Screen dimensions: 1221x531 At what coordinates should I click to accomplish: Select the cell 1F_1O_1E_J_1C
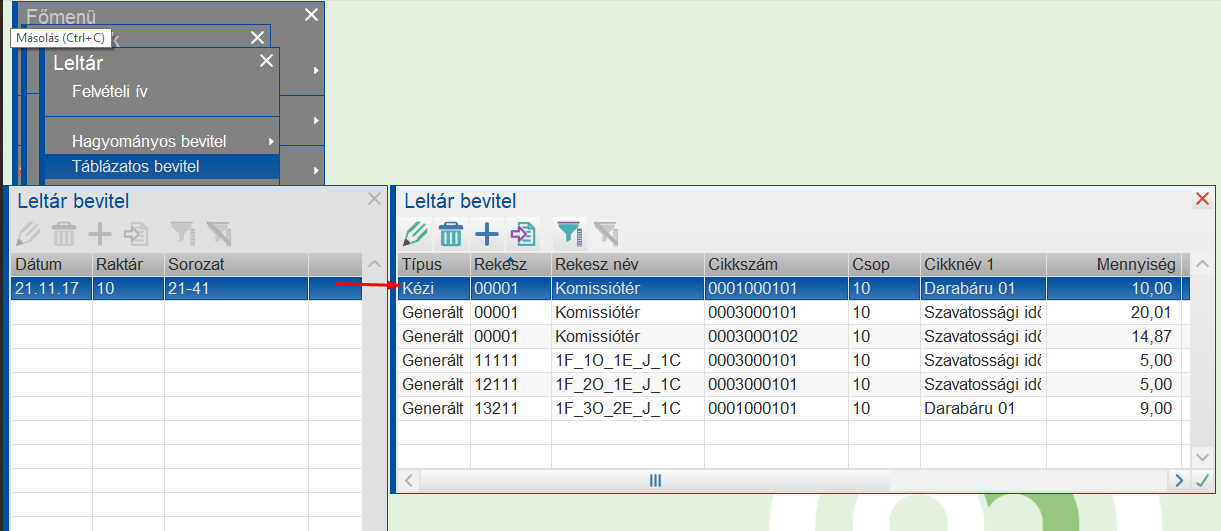pyautogui.click(x=628, y=360)
